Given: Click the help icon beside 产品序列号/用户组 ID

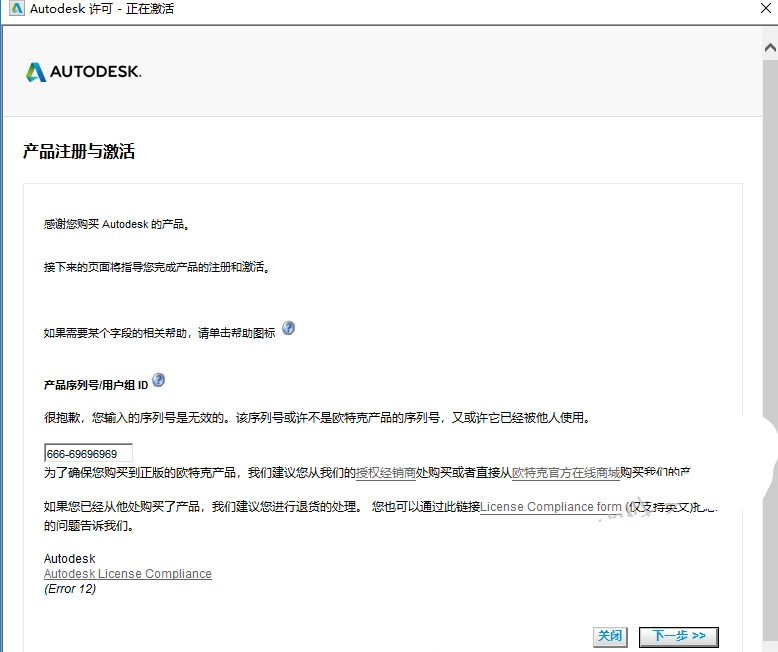Looking at the screenshot, I should coord(158,380).
